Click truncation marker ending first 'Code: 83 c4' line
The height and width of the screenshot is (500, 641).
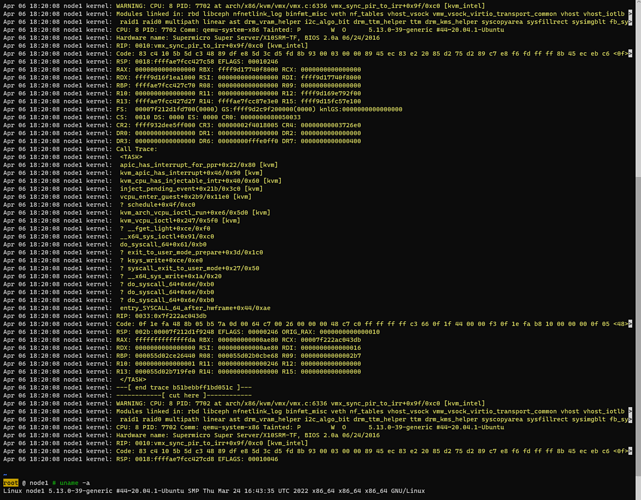(630, 54)
